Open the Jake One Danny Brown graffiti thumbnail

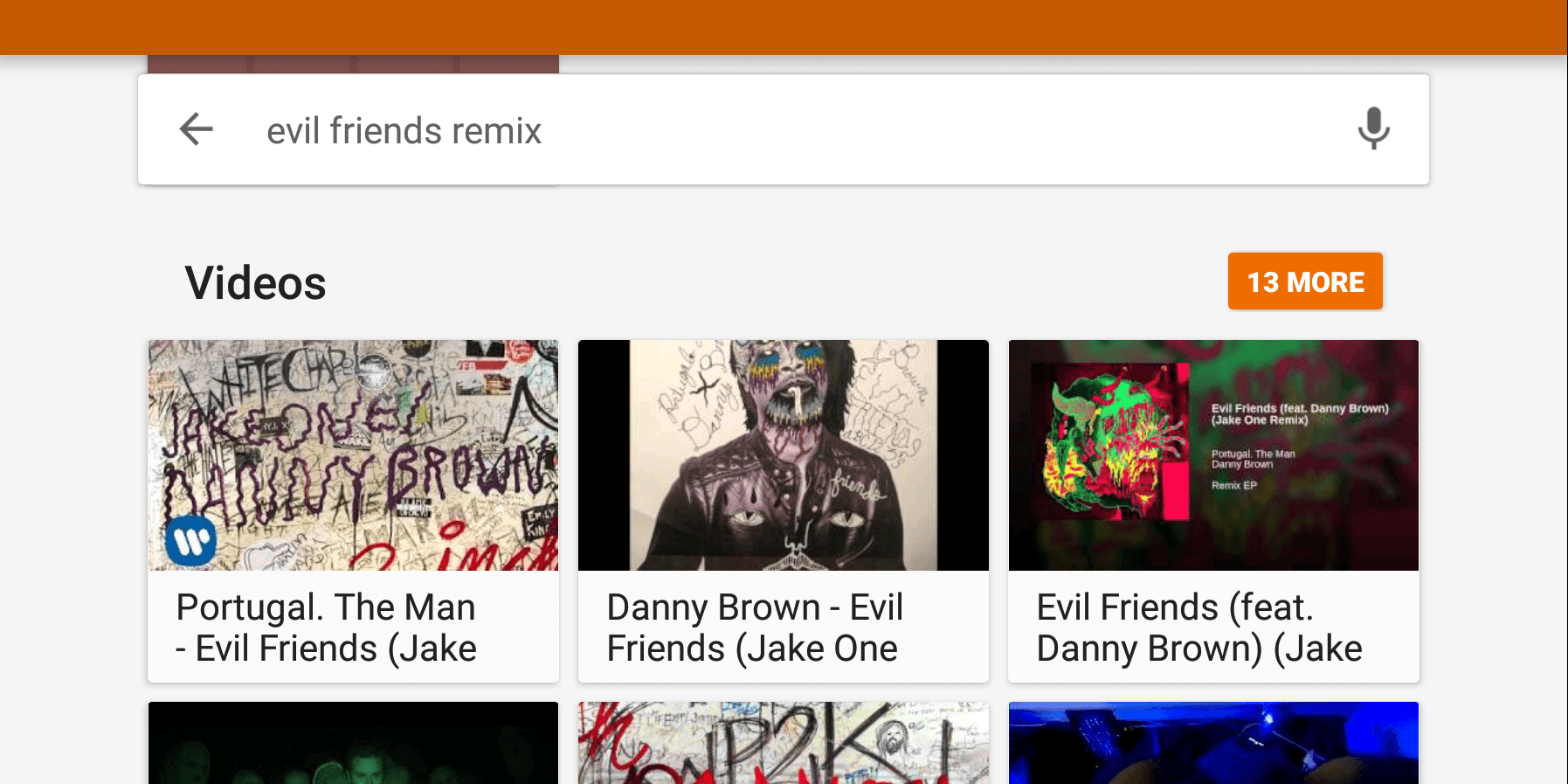tap(353, 455)
